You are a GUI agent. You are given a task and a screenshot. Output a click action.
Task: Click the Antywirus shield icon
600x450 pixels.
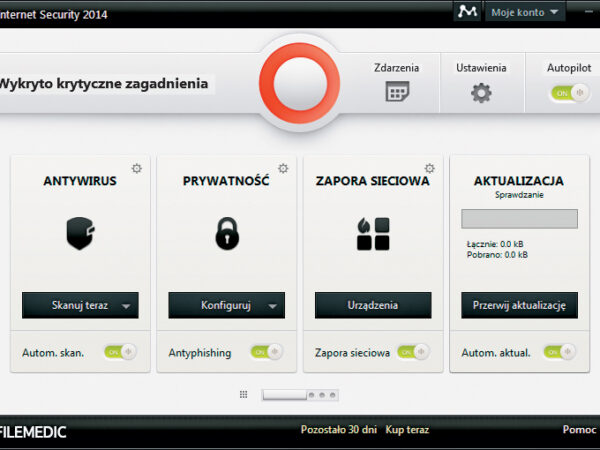click(80, 233)
